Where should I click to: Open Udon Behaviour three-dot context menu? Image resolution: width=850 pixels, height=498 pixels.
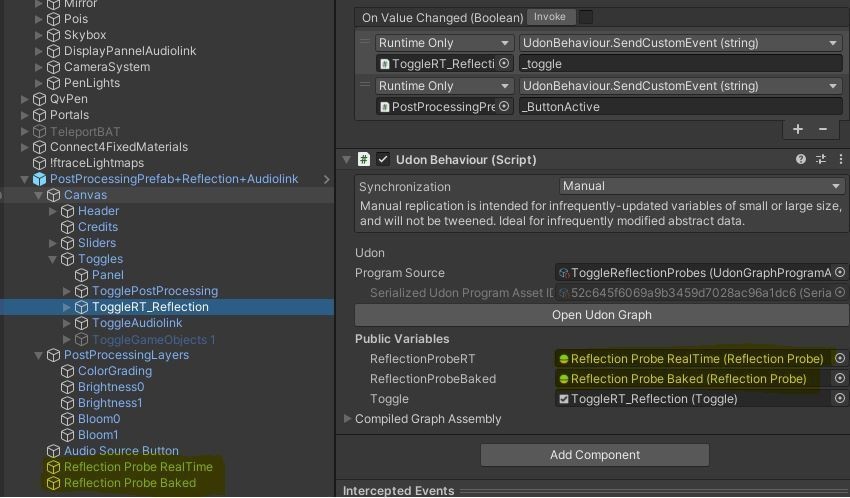tap(841, 159)
